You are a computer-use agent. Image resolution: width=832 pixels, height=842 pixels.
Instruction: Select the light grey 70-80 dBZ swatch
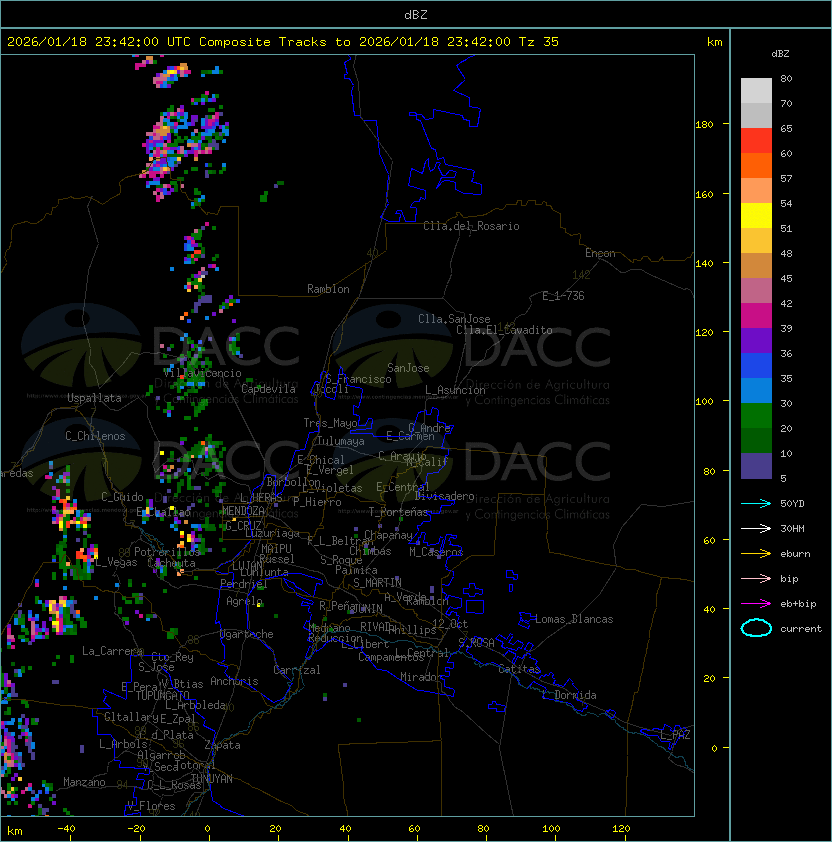756,90
